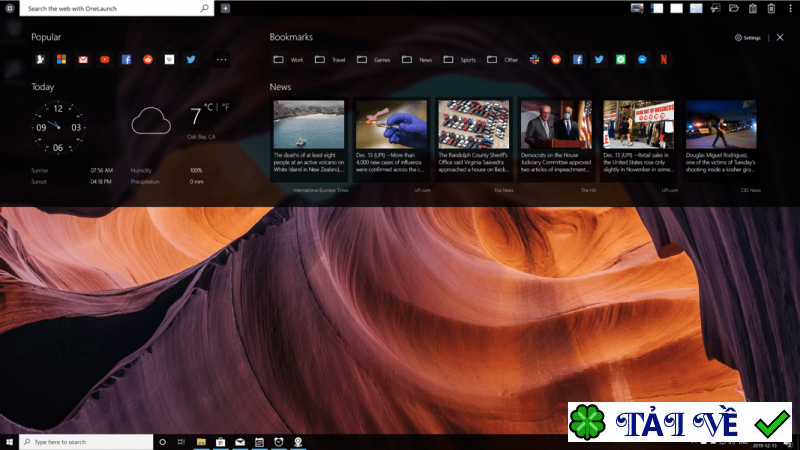The height and width of the screenshot is (450, 800).
Task: Open the Sports bookmarks folder
Action: click(x=459, y=60)
